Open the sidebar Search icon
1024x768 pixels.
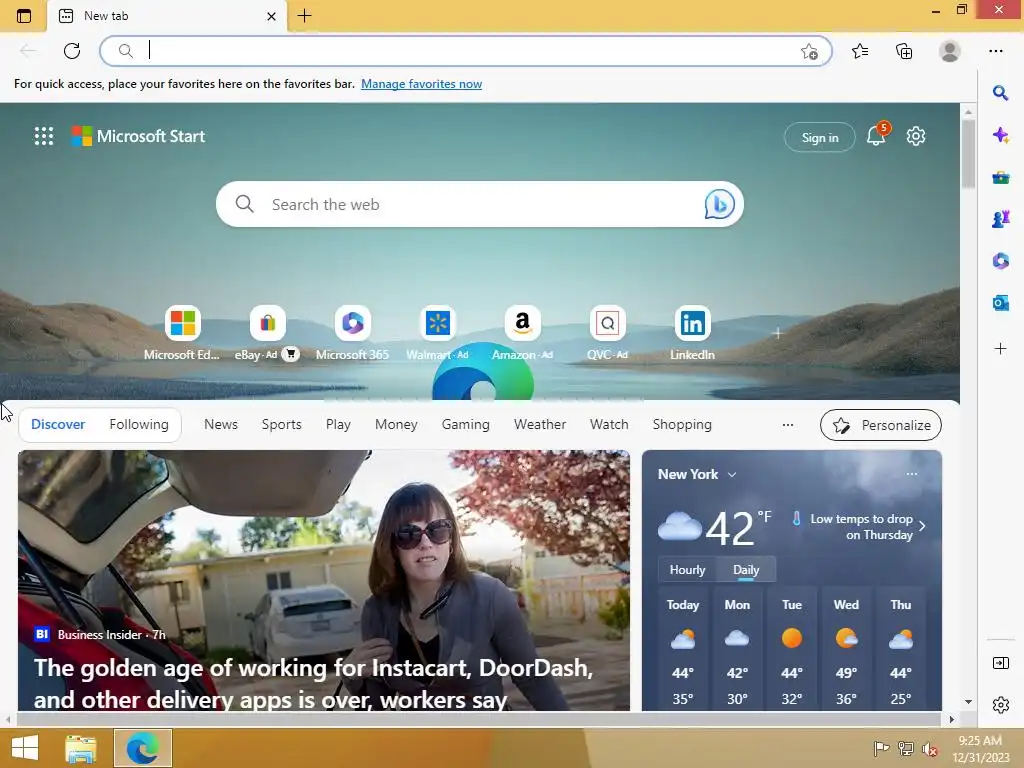(x=1000, y=93)
